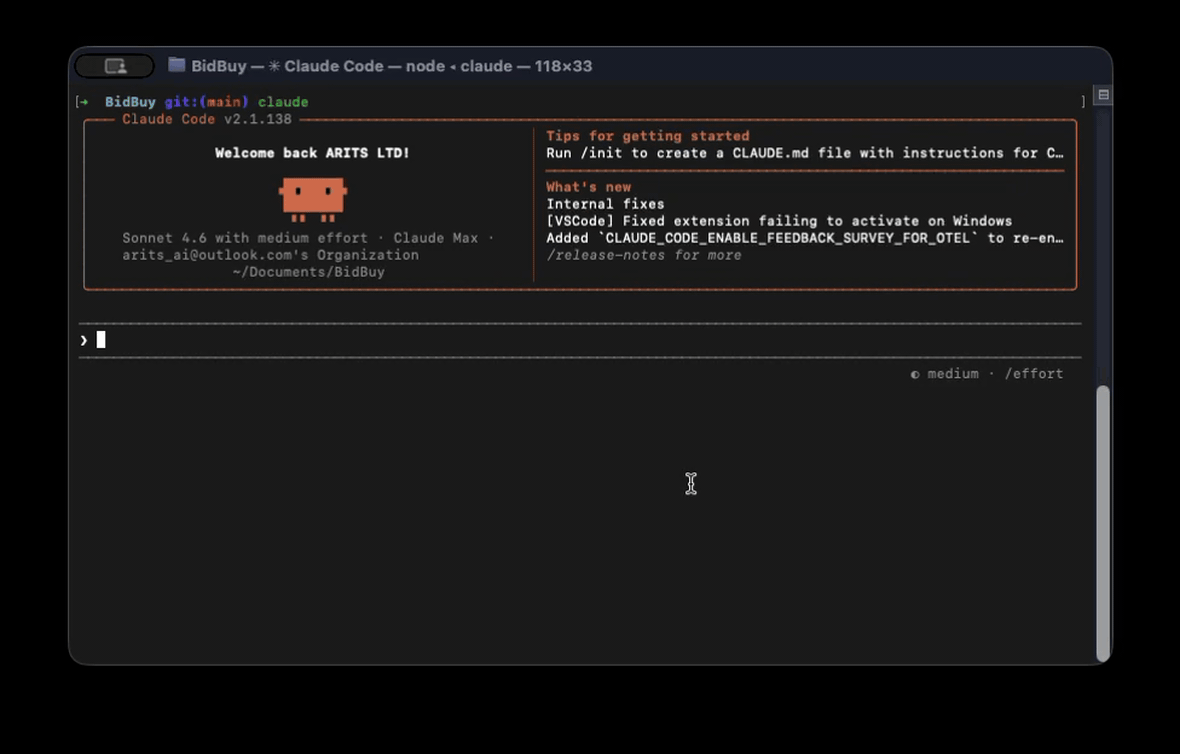Click the /effort hint text

(1034, 374)
